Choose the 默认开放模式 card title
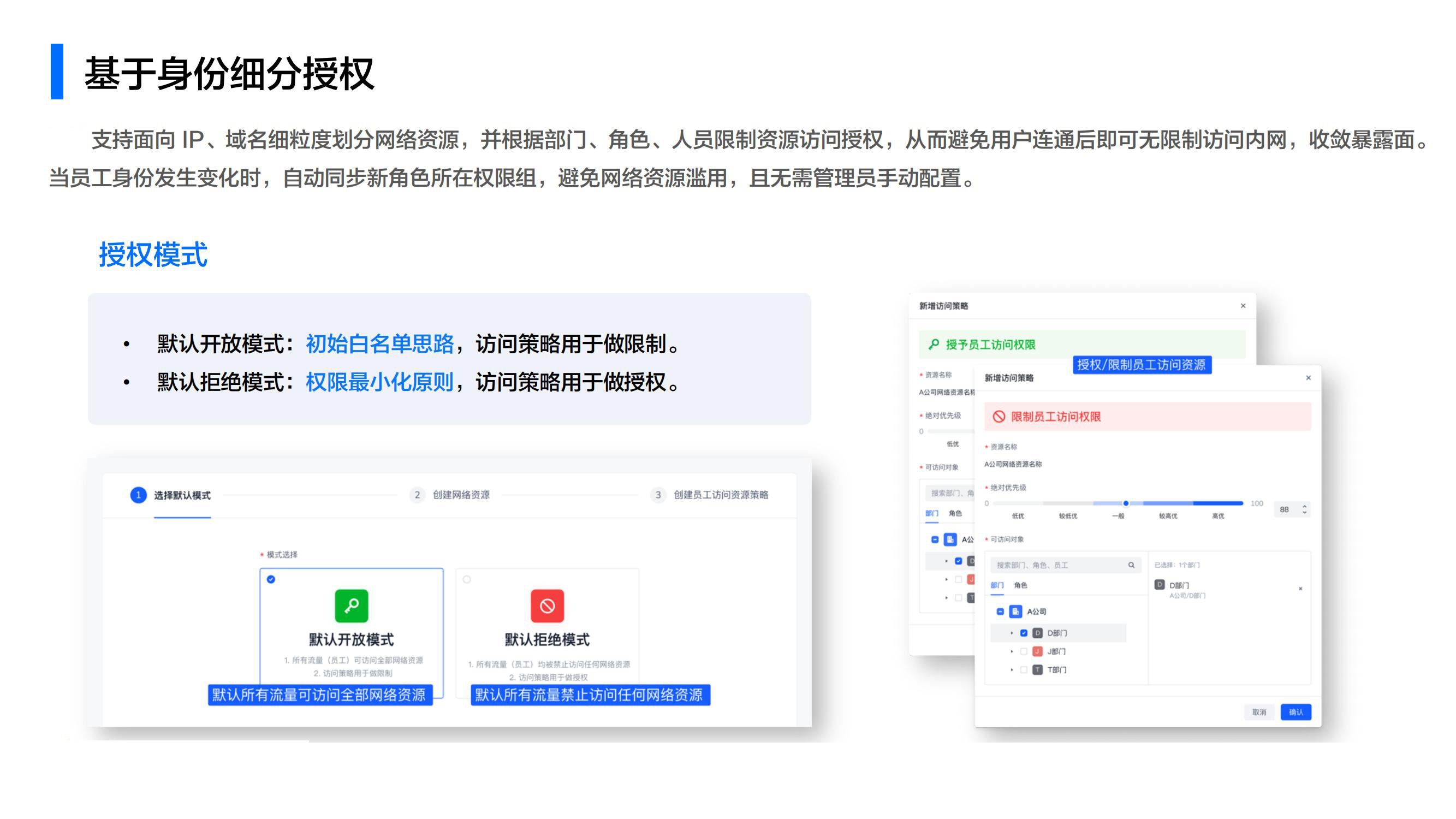This screenshot has height=819, width=1456. click(351, 639)
